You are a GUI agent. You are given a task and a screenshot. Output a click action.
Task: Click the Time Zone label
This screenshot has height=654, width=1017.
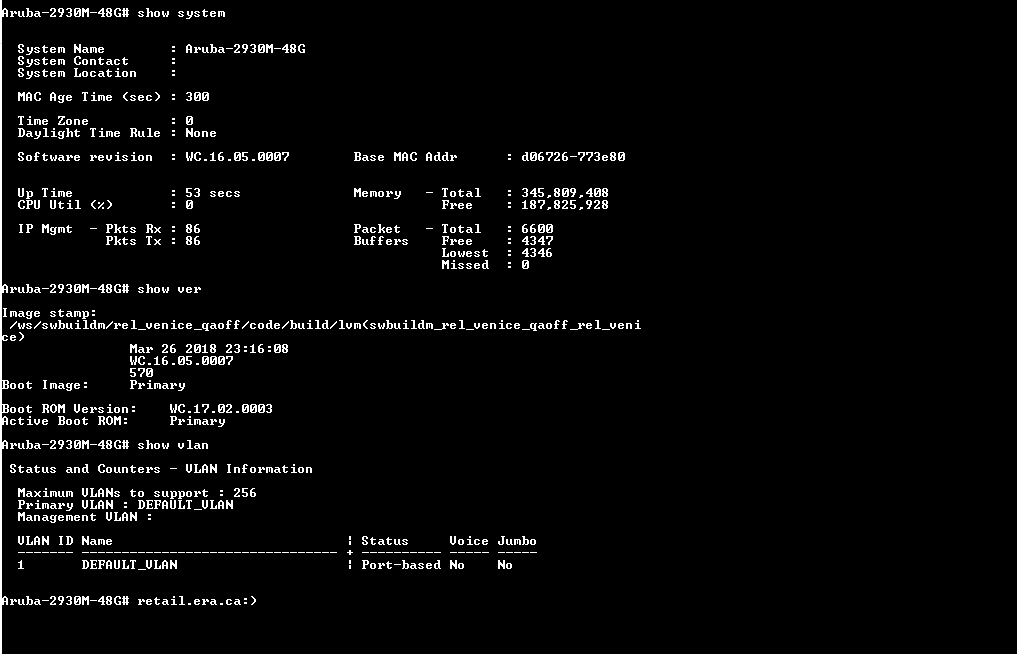pyautogui.click(x=53, y=121)
